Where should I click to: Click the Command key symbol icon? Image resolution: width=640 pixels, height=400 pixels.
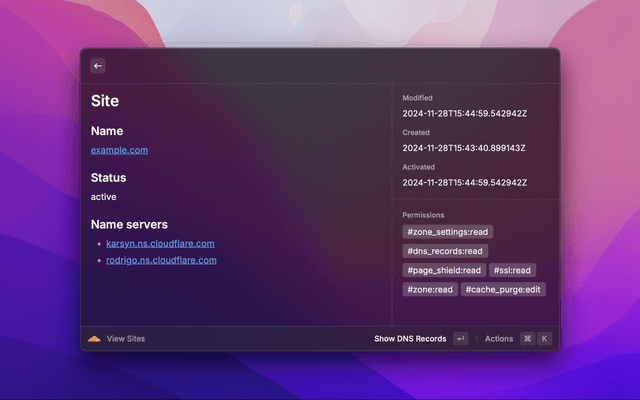pos(527,339)
